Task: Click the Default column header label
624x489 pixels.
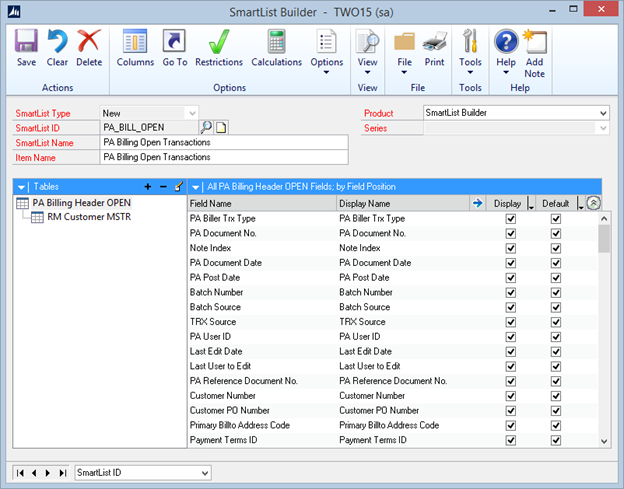Action: coord(555,204)
